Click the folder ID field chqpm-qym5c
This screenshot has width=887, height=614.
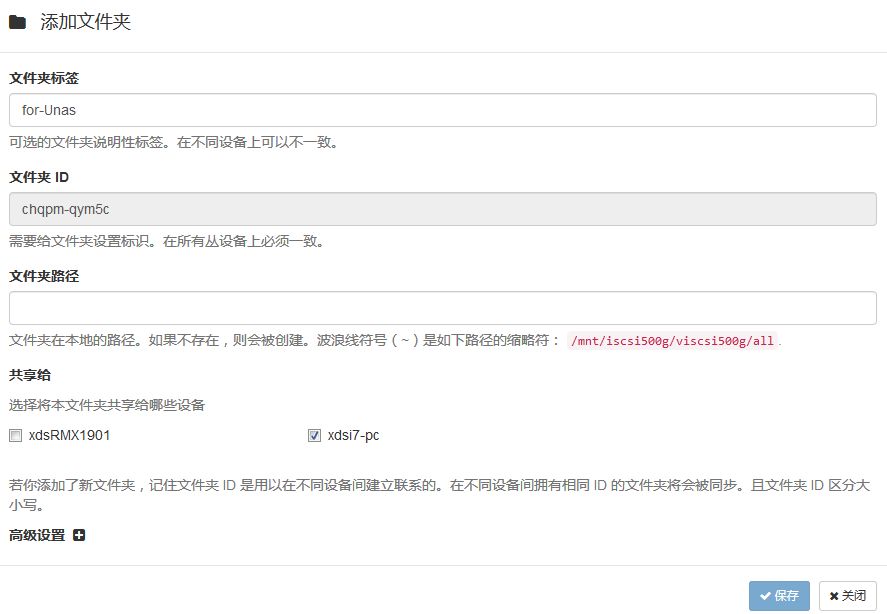[442, 209]
